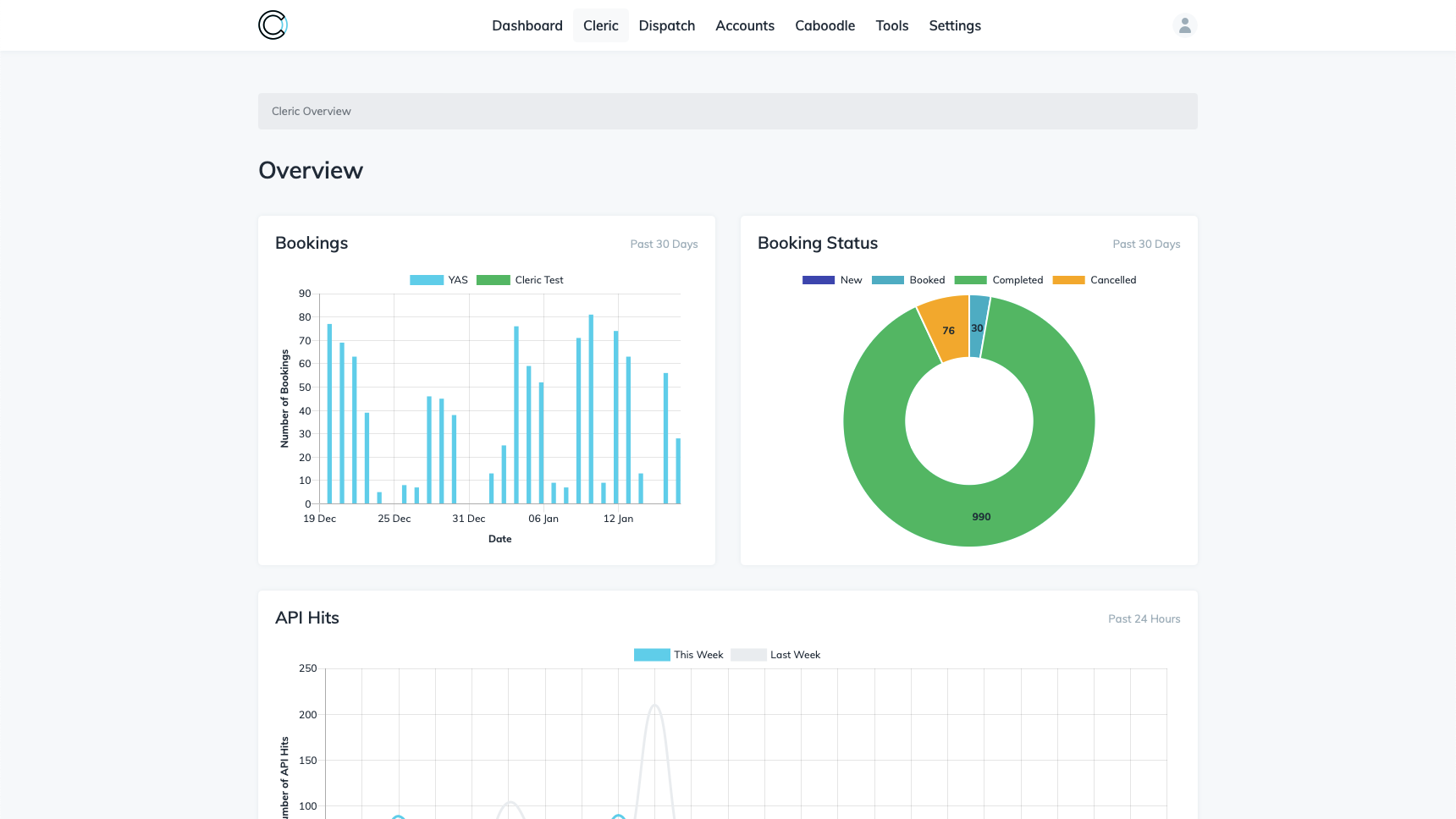Open the Tools menu
Image resolution: width=1456 pixels, height=819 pixels.
click(892, 25)
